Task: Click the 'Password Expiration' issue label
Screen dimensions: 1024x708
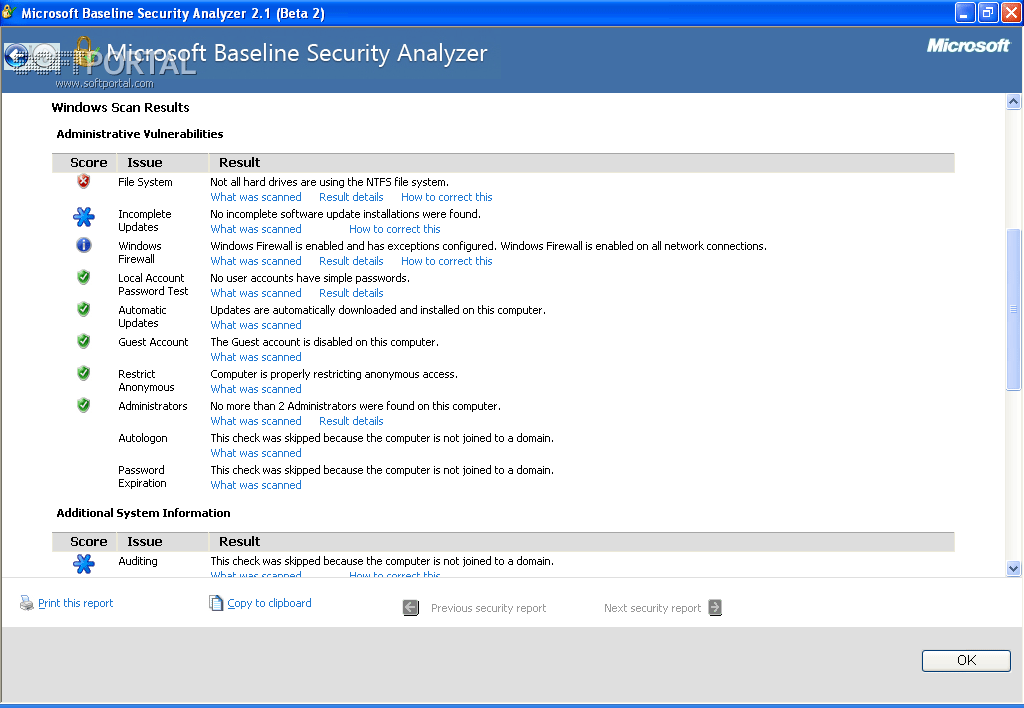Action: tap(142, 477)
